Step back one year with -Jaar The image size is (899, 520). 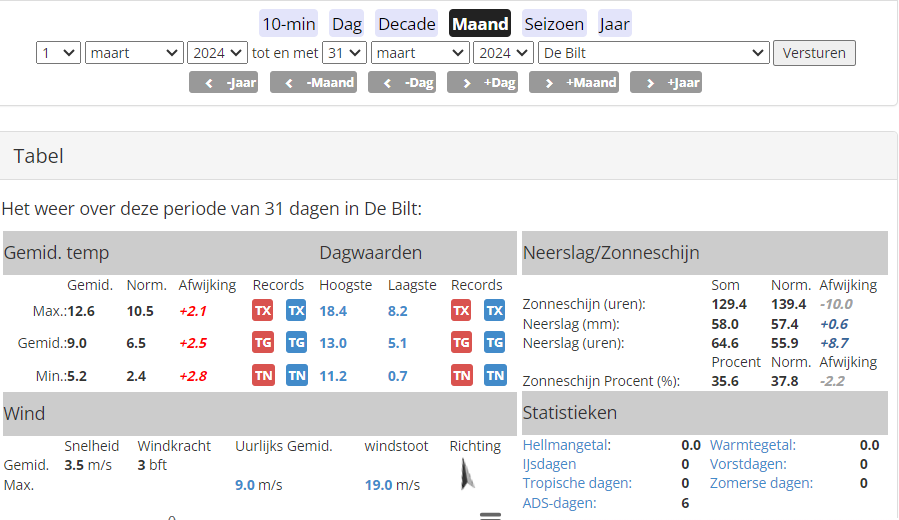(223, 82)
